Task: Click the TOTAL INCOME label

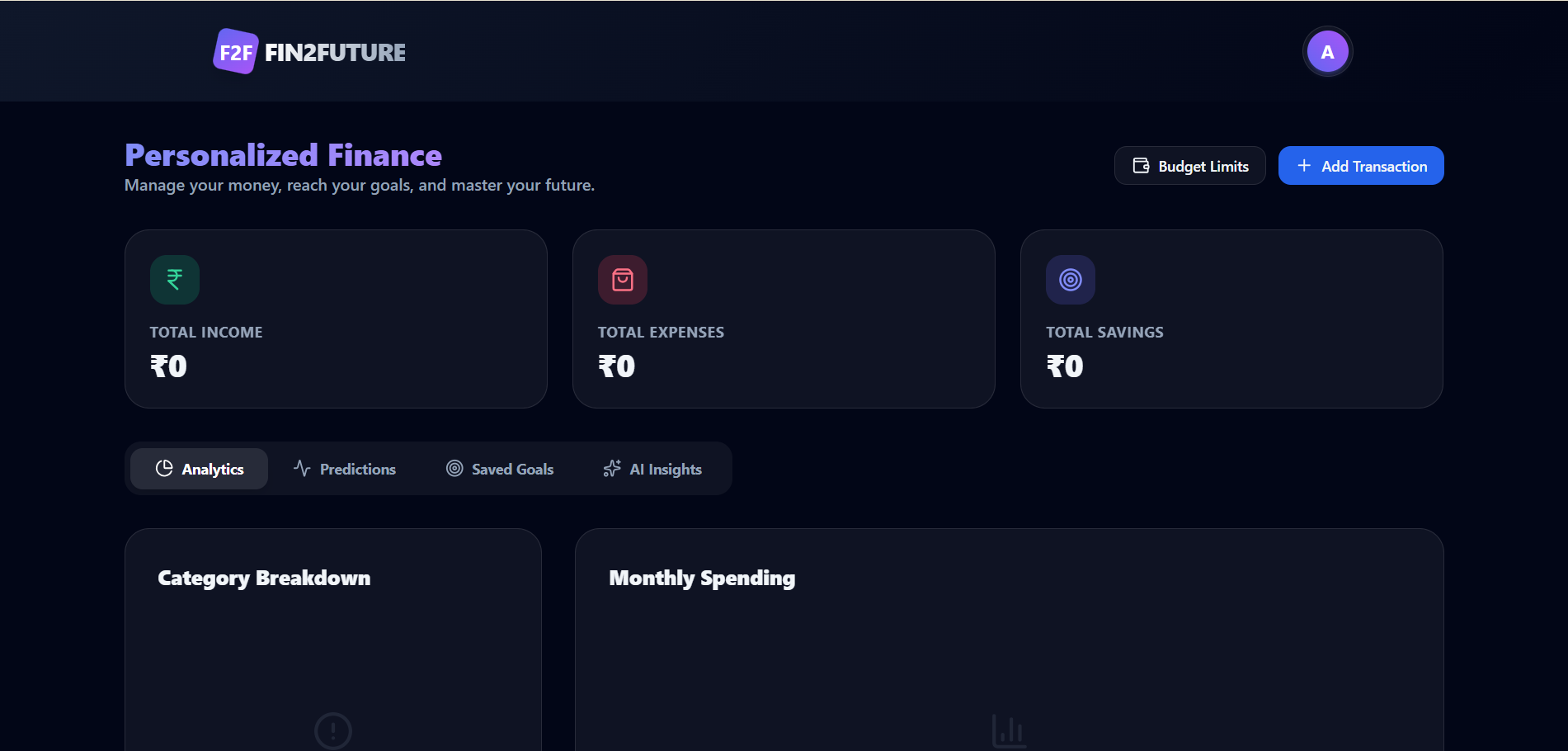Action: coord(206,333)
